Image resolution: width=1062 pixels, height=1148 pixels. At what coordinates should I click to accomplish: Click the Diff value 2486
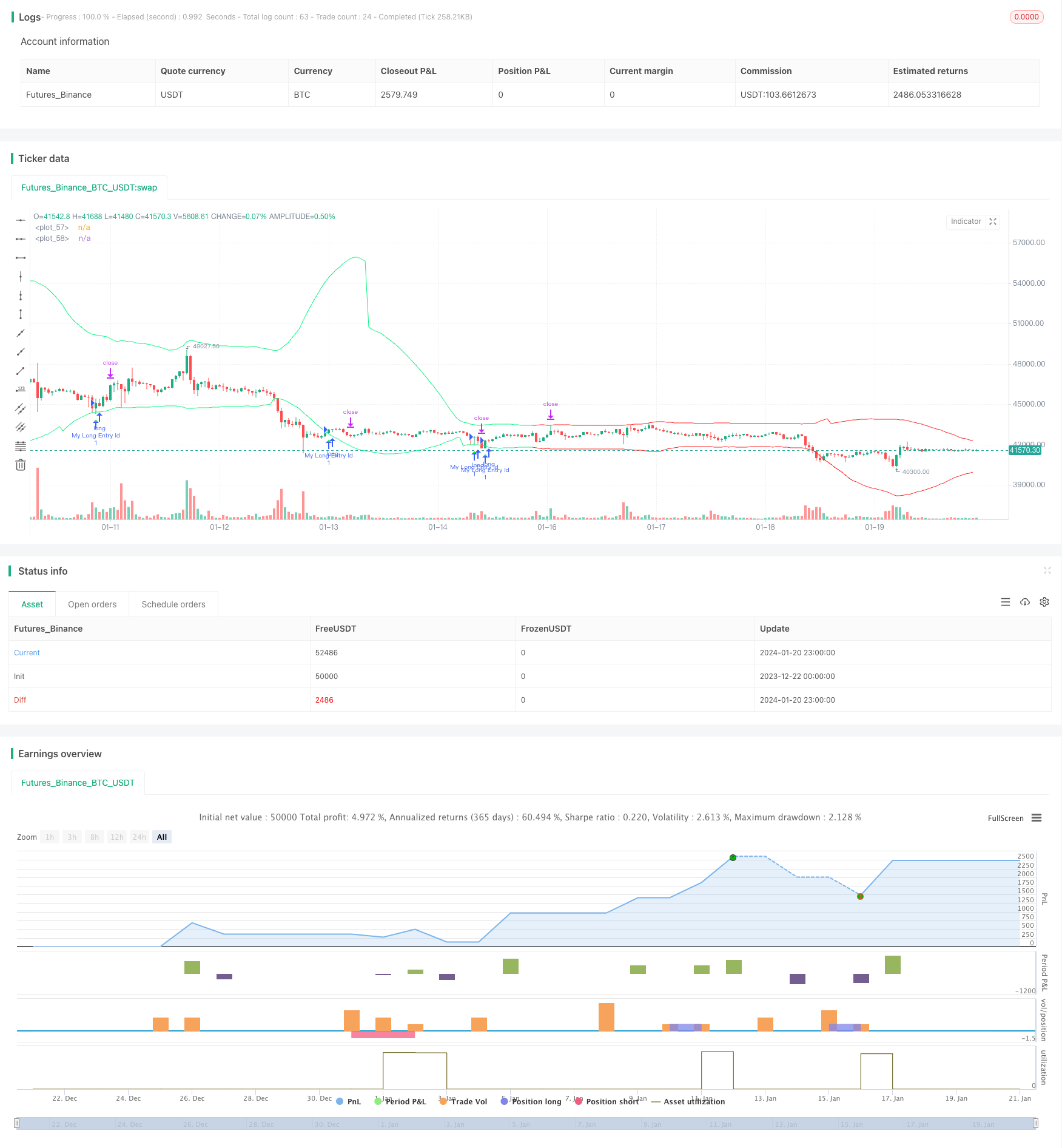[x=324, y=700]
